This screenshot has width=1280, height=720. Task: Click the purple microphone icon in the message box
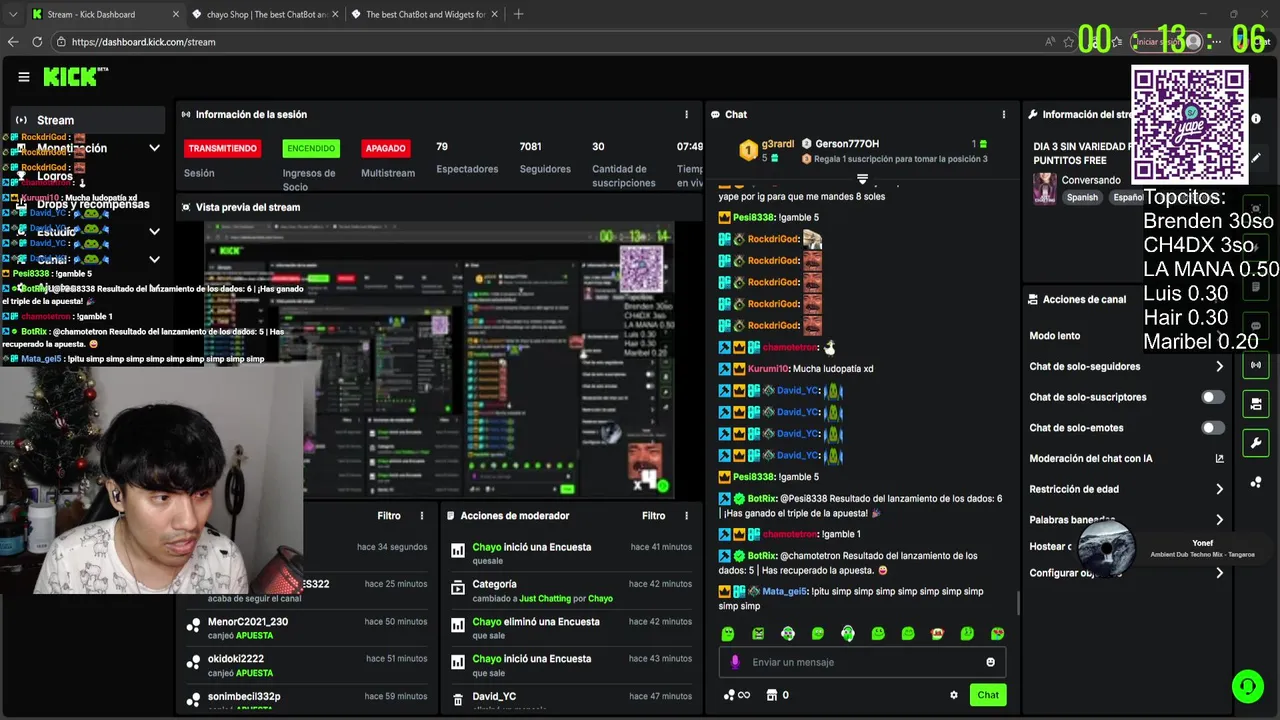(735, 662)
